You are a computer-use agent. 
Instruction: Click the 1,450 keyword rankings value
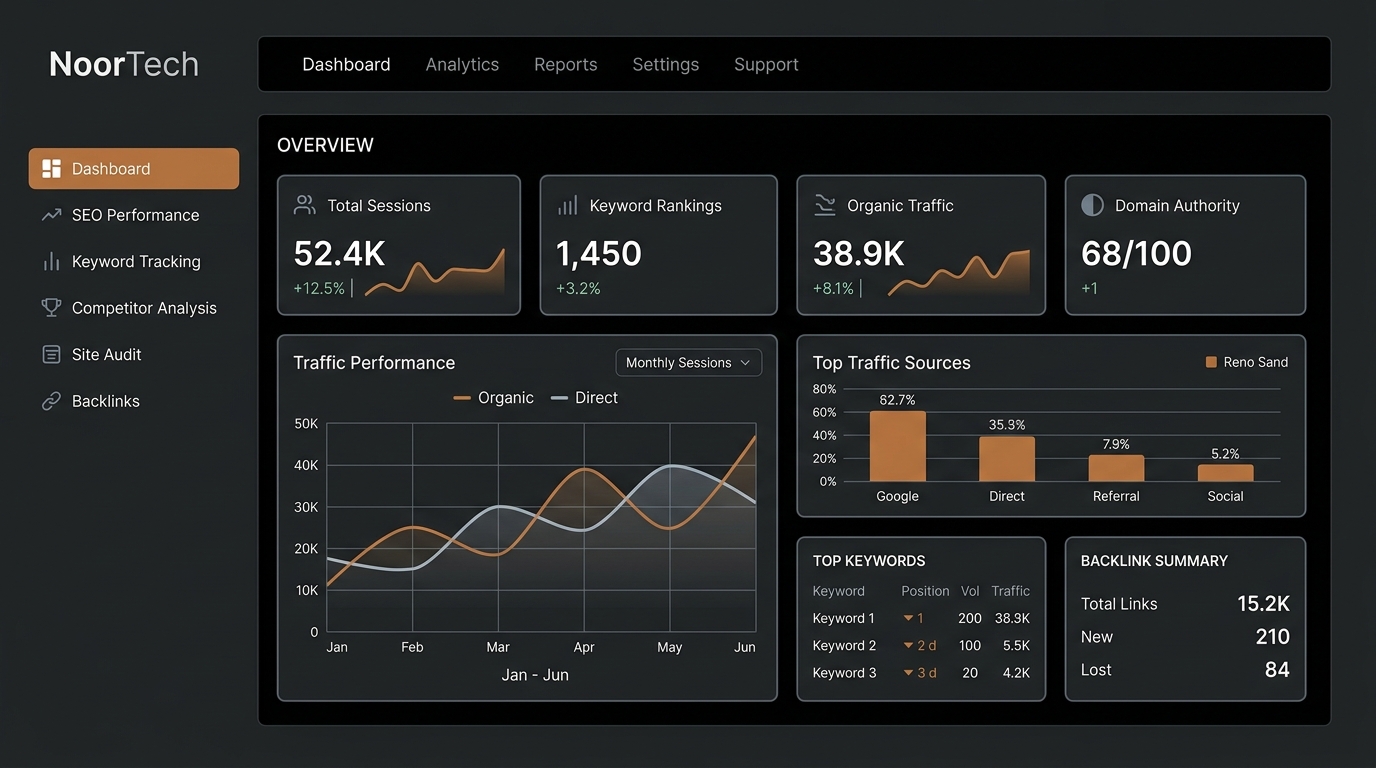pyautogui.click(x=598, y=254)
